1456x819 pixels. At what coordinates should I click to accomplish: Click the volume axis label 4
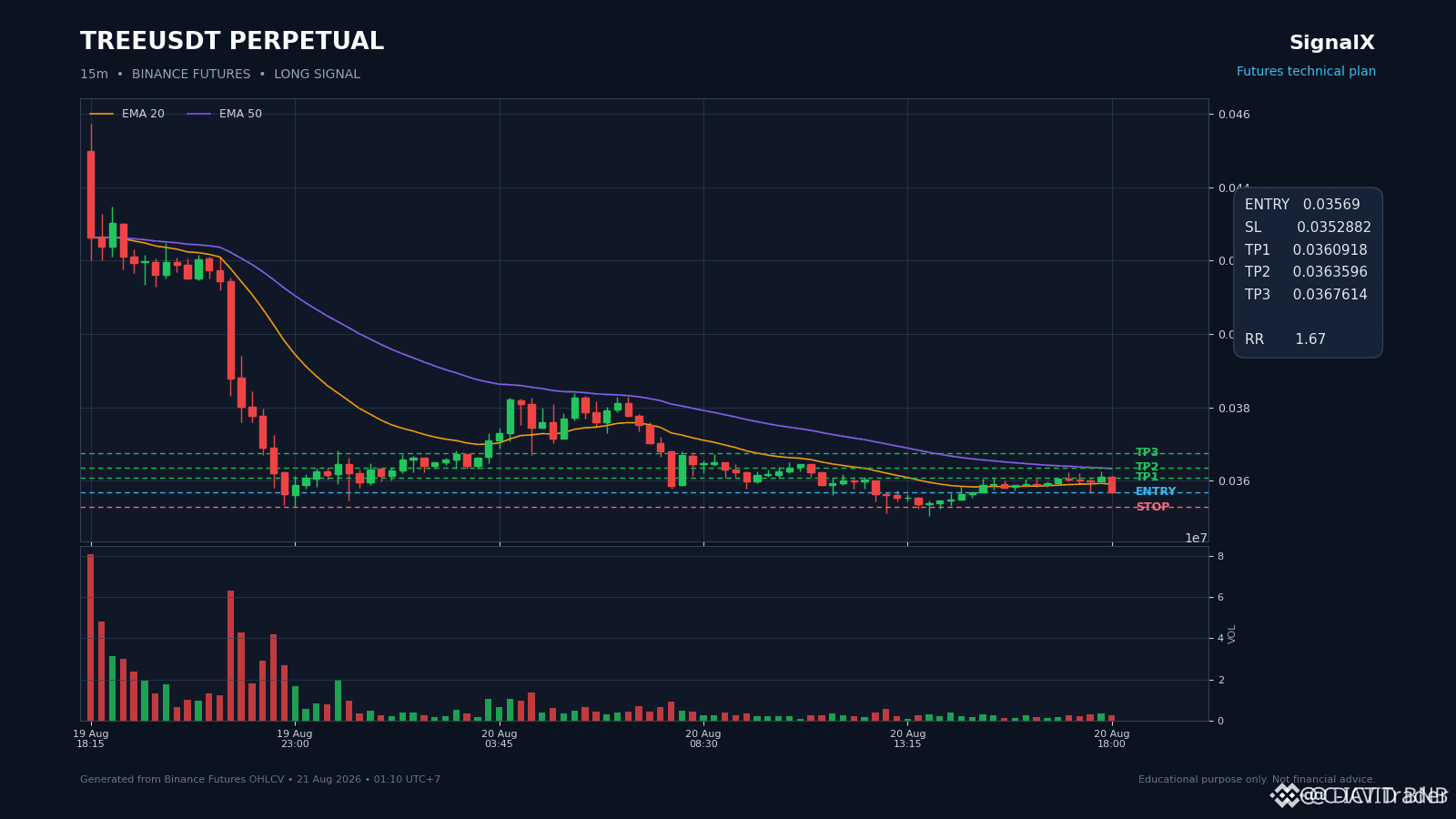pos(1220,639)
